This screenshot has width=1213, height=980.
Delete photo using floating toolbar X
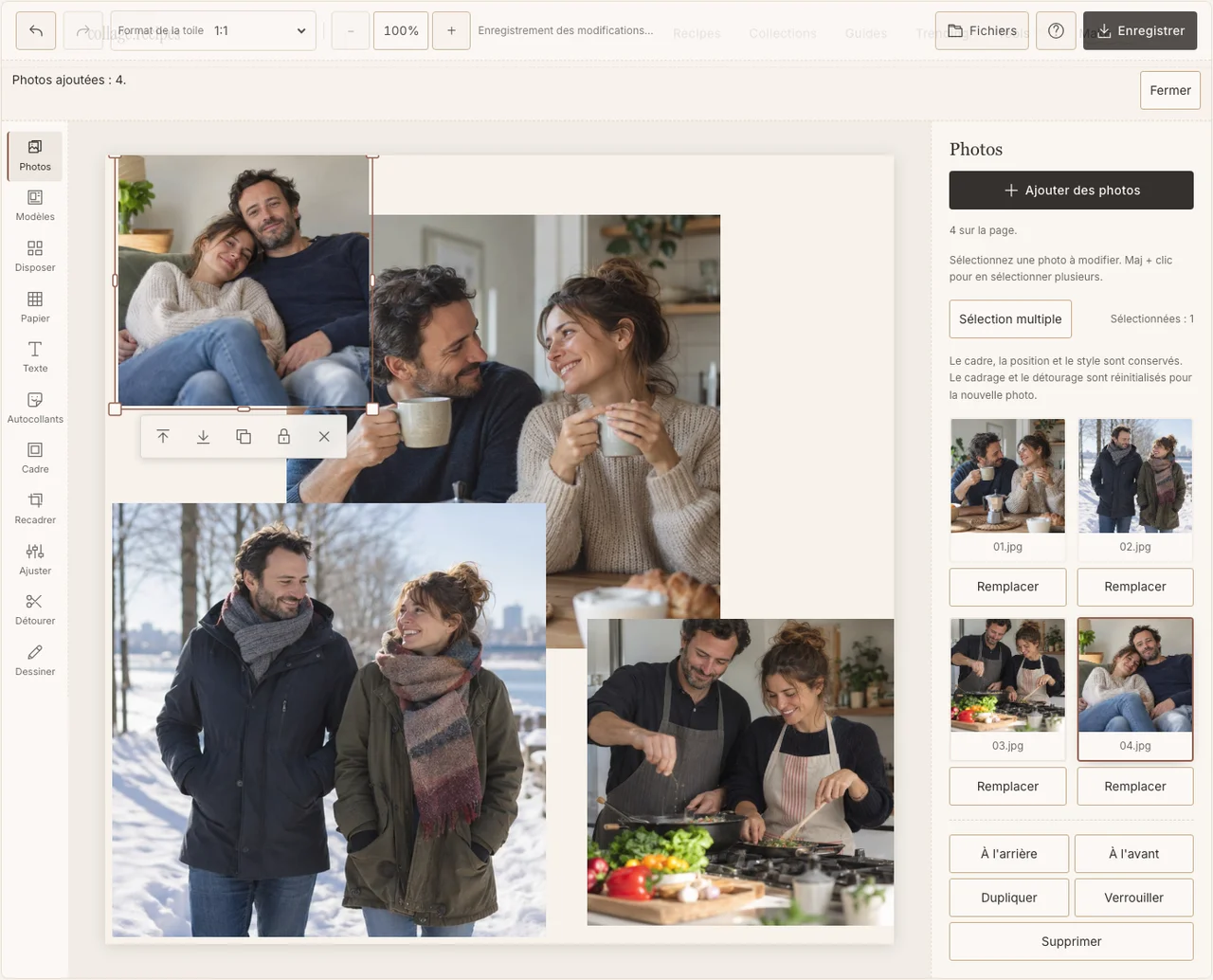tap(324, 437)
